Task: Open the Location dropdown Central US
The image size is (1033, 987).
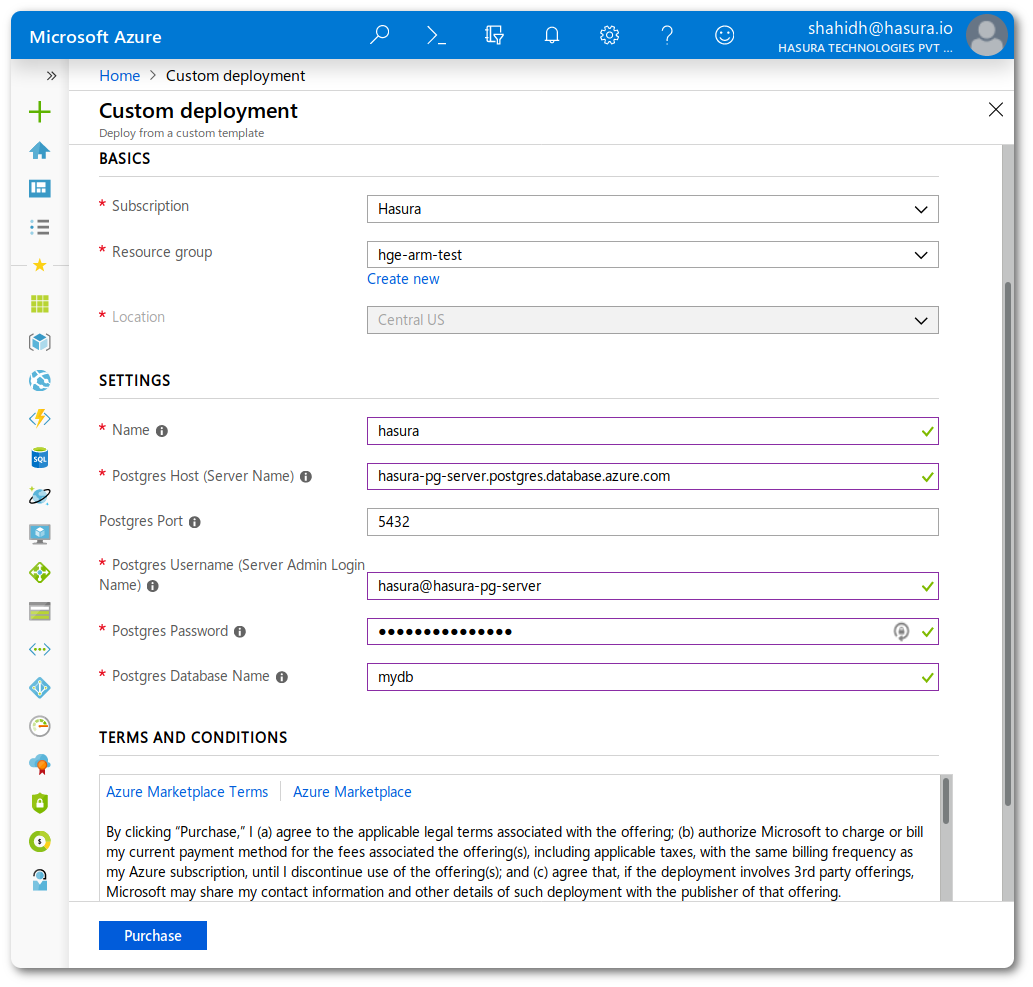Action: point(652,320)
